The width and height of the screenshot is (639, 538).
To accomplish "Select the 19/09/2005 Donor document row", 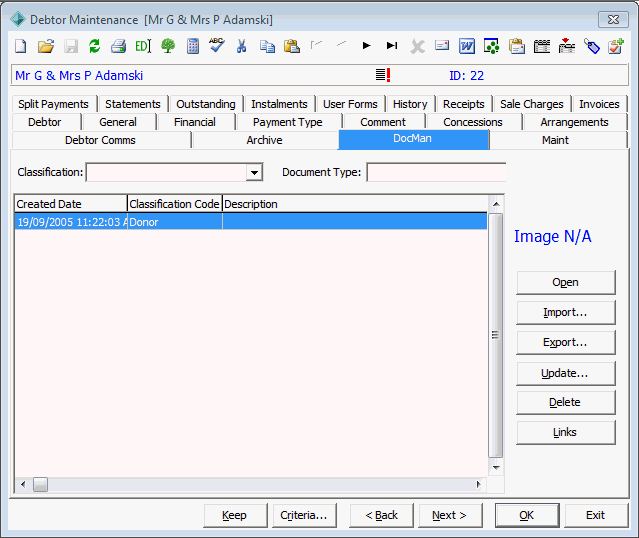I will coord(251,222).
